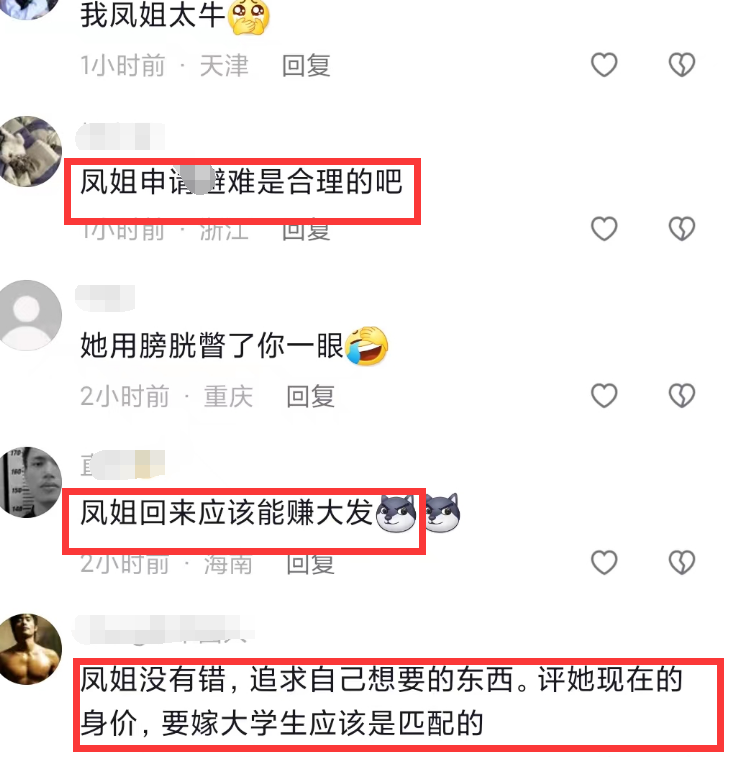
Task: Open the cat-avatar commenter's profile picture
Action: point(30,151)
